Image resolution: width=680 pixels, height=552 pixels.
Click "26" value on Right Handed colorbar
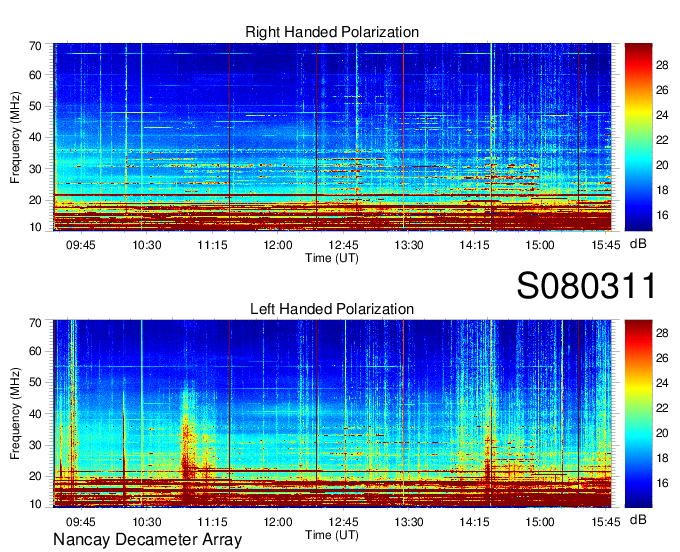tap(662, 90)
